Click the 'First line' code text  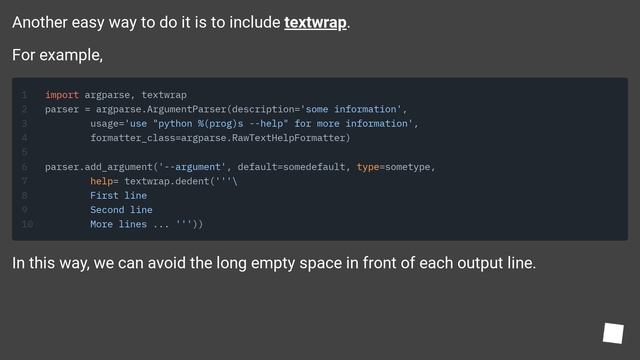[x=118, y=196]
